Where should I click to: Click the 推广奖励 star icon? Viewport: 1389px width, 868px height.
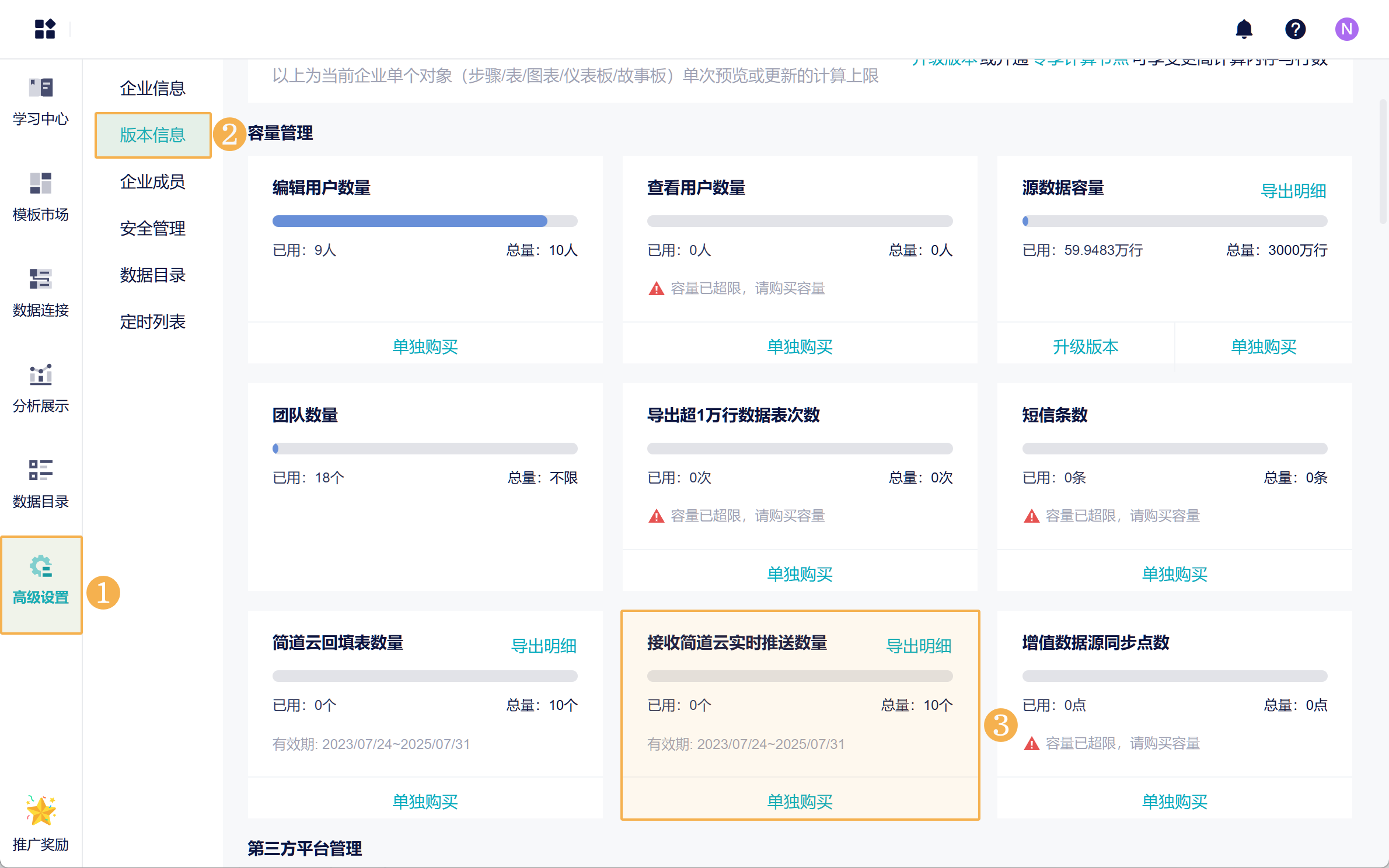click(x=40, y=811)
